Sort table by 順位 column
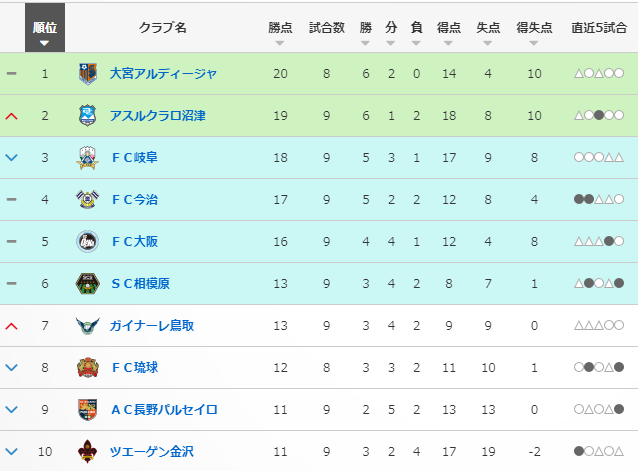640x471 pixels. click(45, 27)
